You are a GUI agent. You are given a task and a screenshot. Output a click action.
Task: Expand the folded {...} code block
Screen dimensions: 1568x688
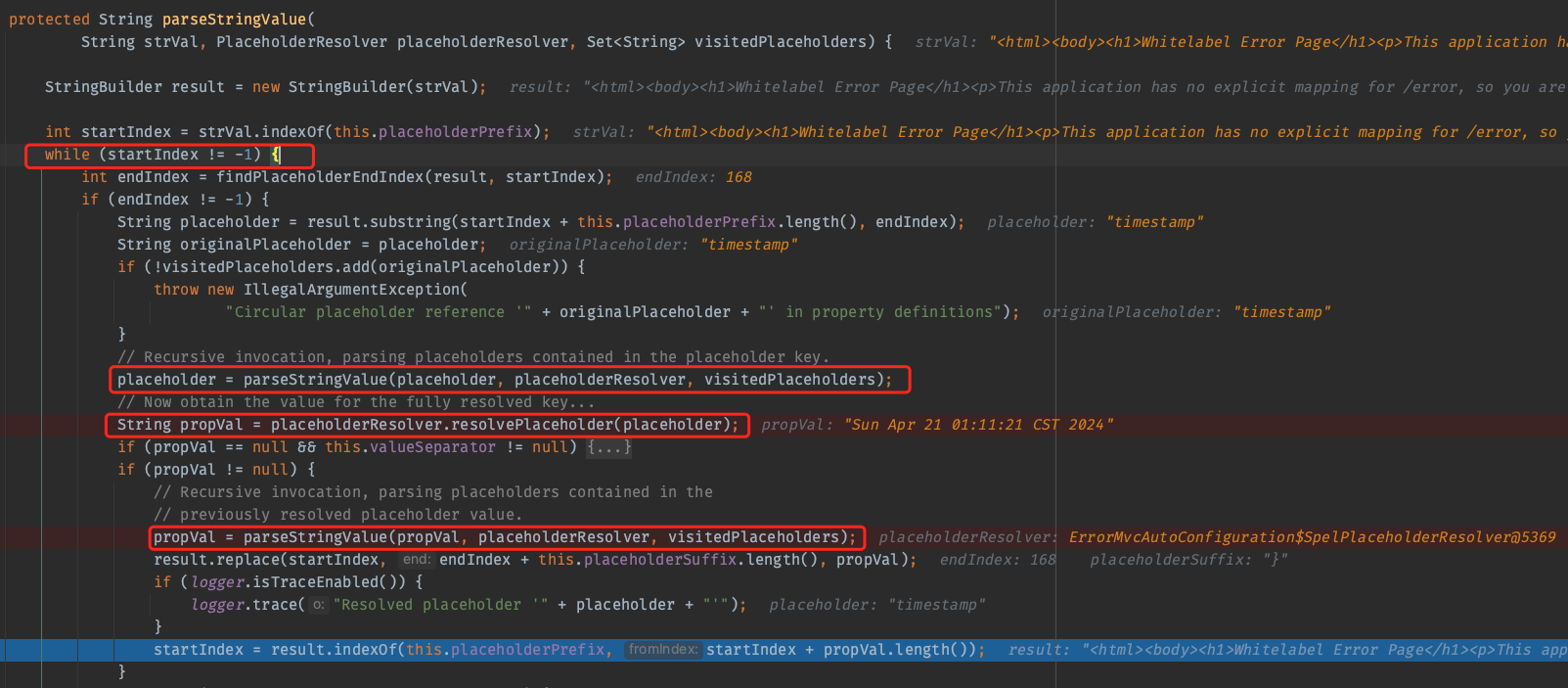(x=608, y=447)
